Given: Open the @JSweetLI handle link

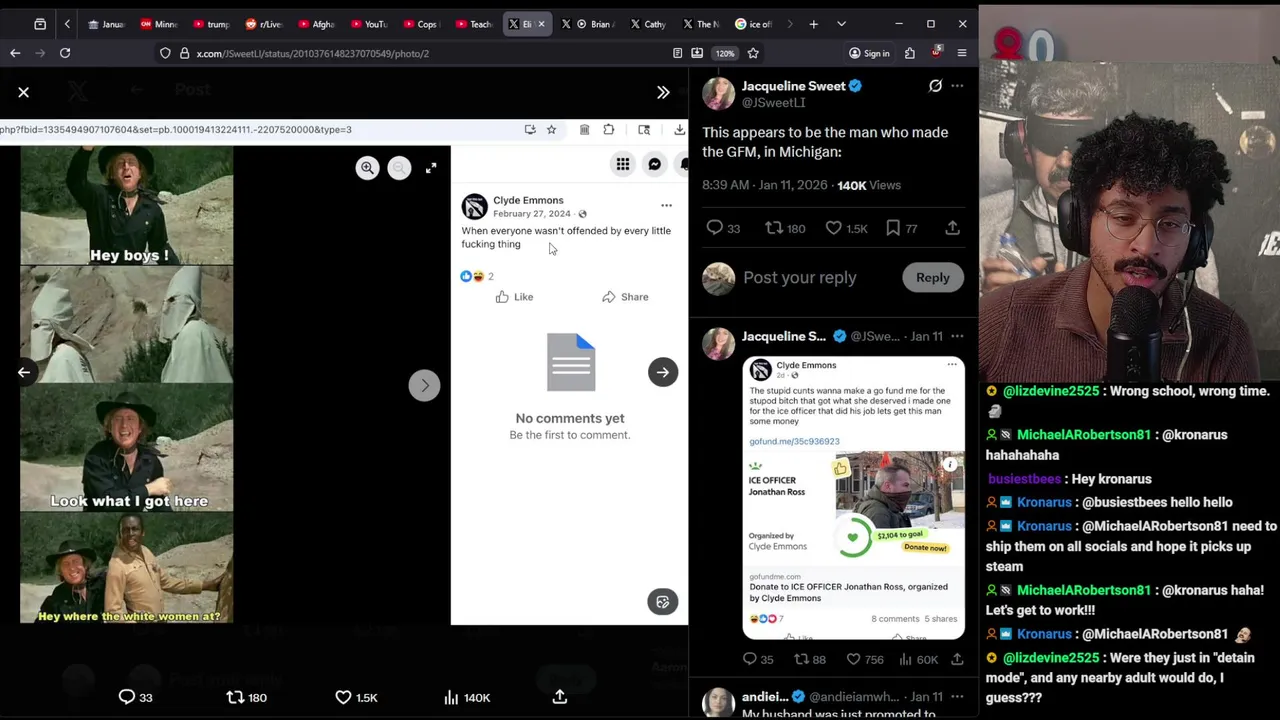Looking at the screenshot, I should click(x=773, y=103).
